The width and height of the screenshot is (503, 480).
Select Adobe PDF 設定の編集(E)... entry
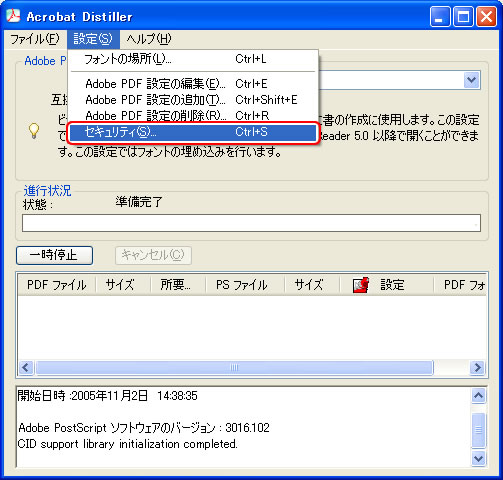193,84
